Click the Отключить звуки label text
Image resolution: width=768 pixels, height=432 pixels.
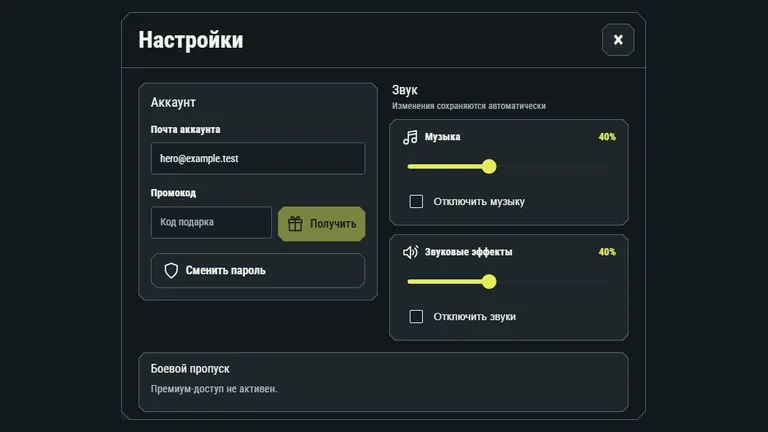[475, 316]
